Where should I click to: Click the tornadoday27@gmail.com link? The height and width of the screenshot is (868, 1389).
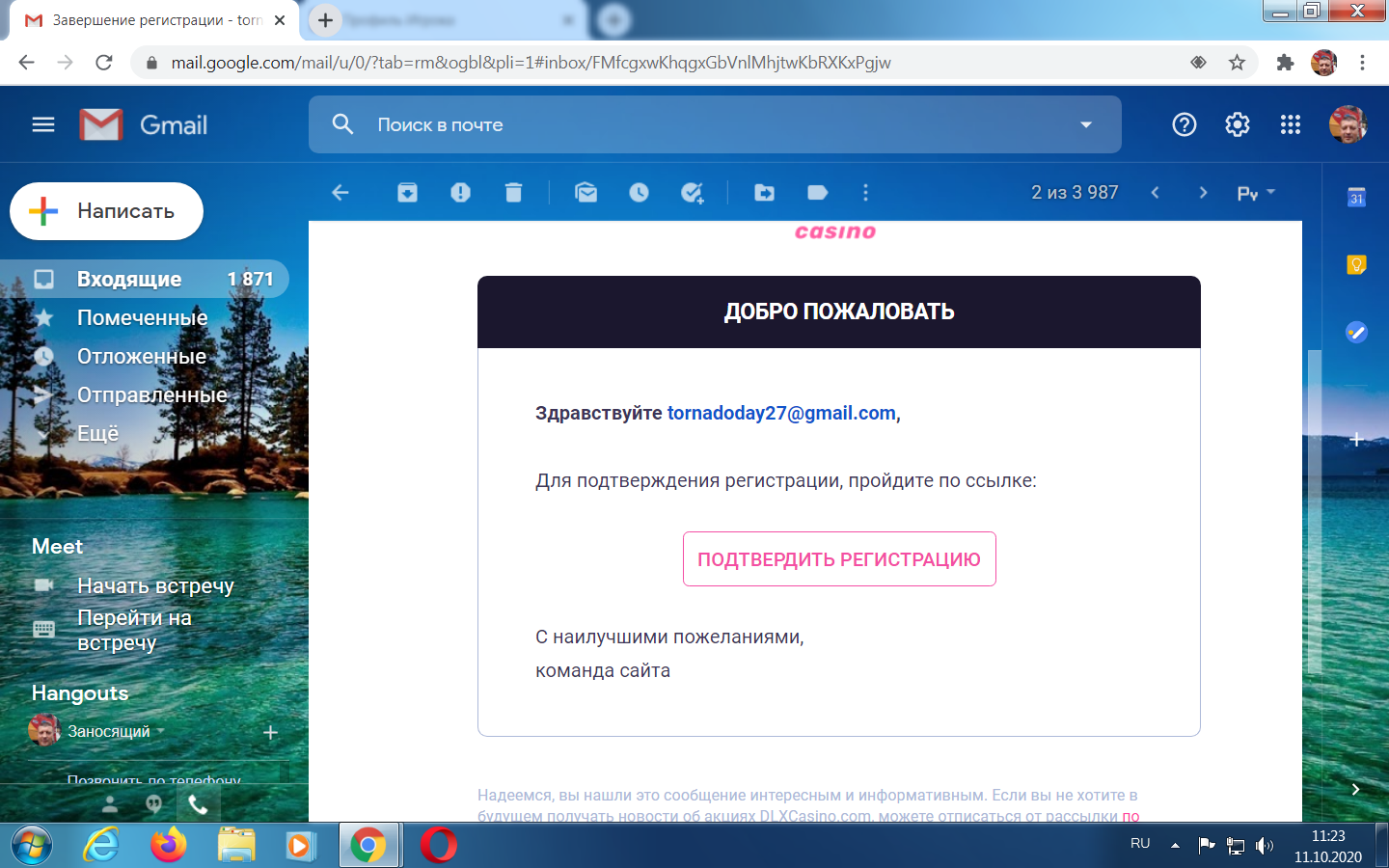pos(781,413)
